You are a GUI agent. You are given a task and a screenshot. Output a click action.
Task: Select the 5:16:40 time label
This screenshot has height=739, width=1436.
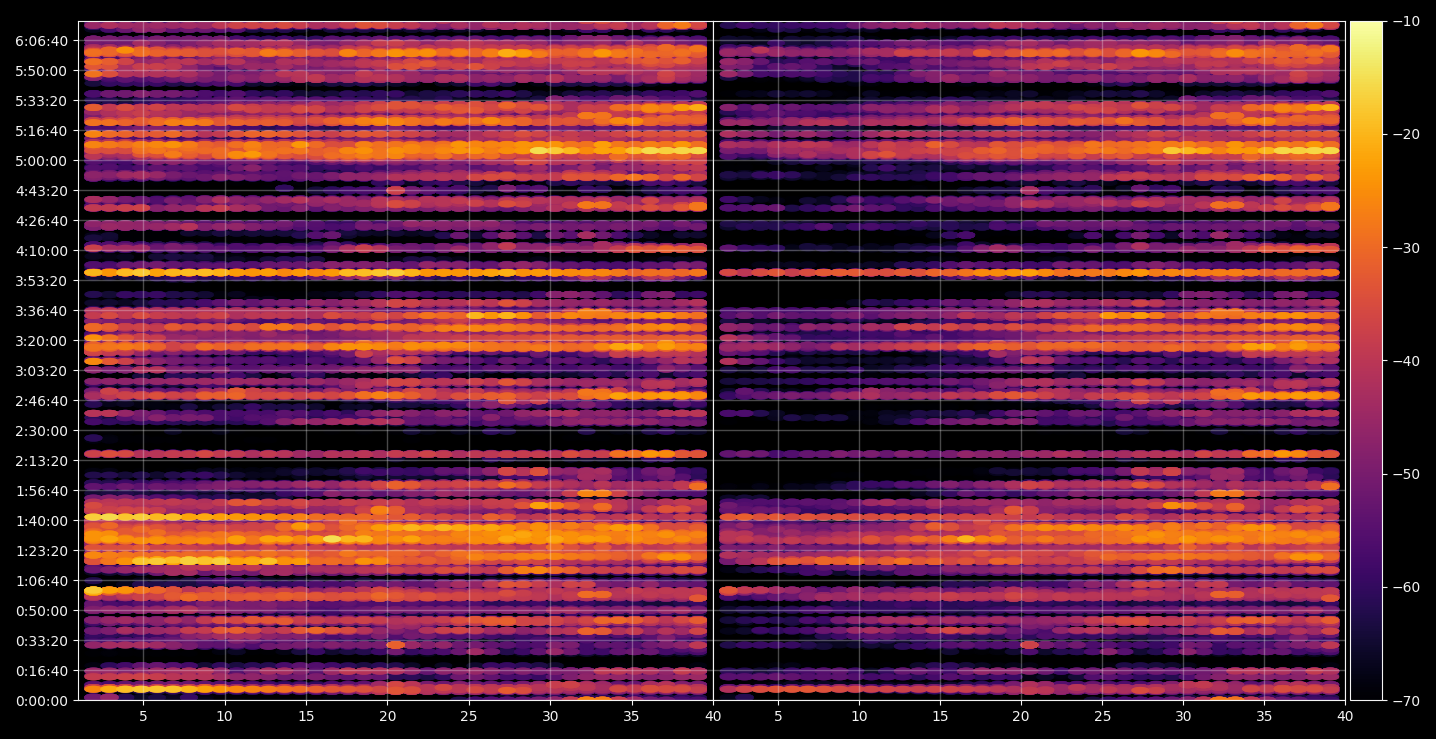[42, 131]
